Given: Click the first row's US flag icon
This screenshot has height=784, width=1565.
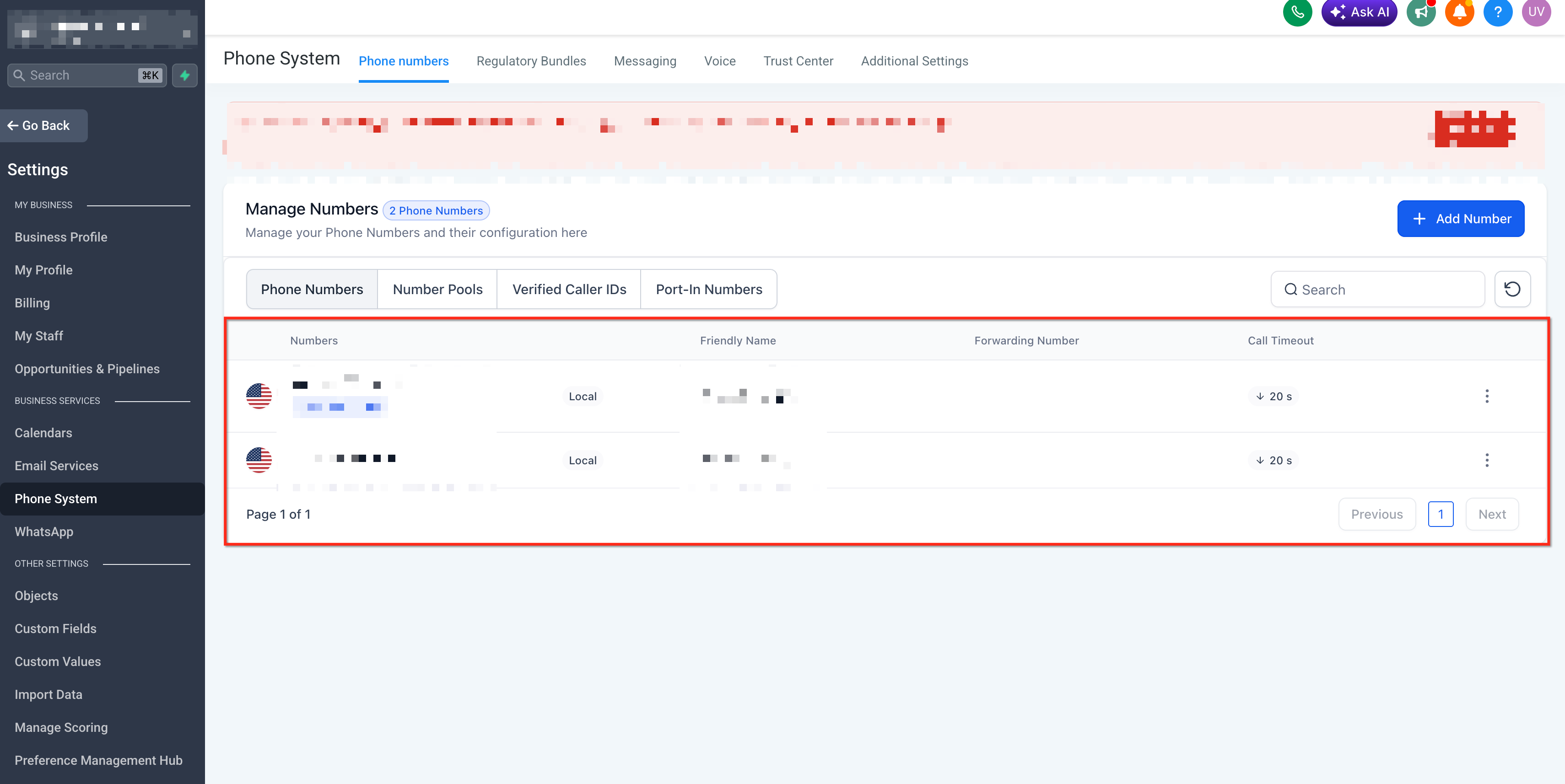Looking at the screenshot, I should (259, 397).
